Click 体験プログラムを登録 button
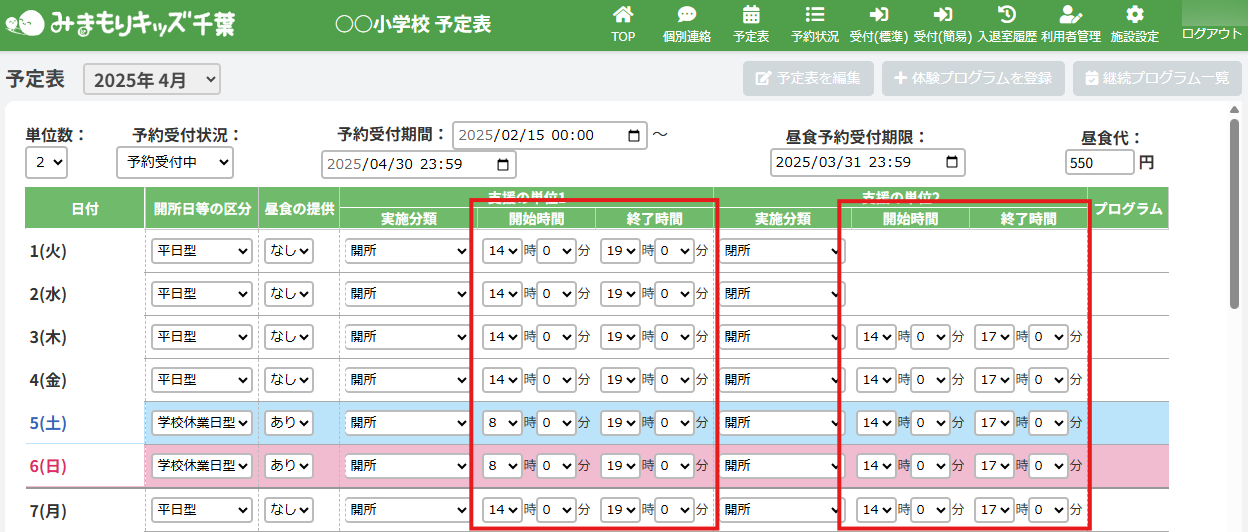The width and height of the screenshot is (1248, 532). click(x=973, y=78)
